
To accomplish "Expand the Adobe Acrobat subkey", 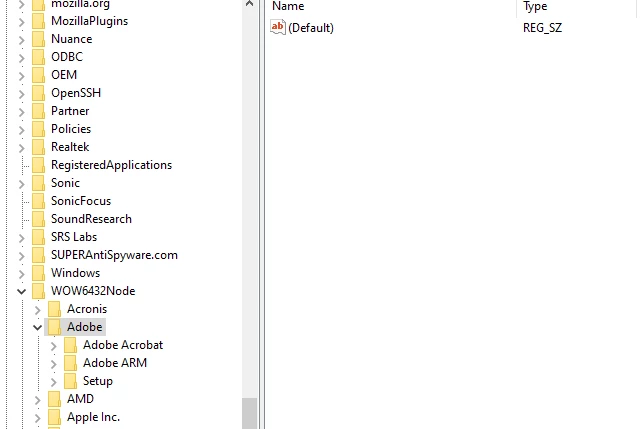I will pos(53,346).
